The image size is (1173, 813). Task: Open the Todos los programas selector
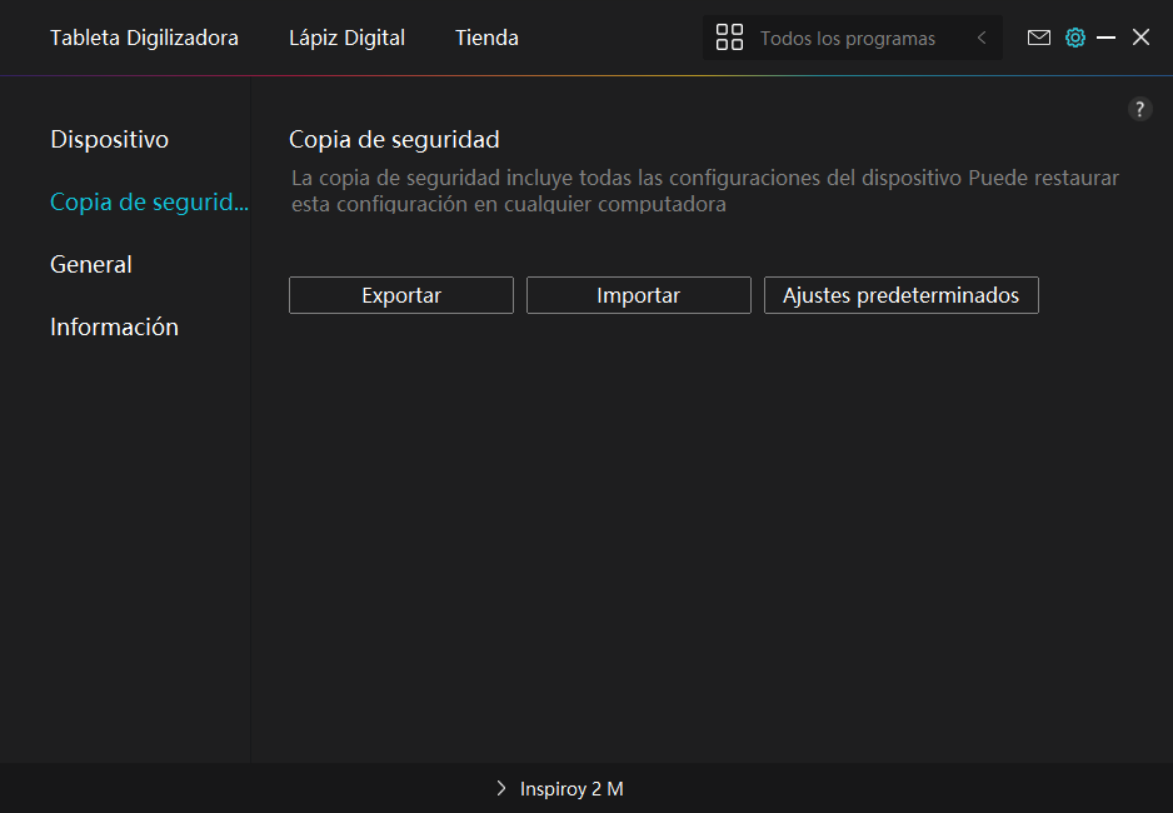pyautogui.click(x=847, y=39)
